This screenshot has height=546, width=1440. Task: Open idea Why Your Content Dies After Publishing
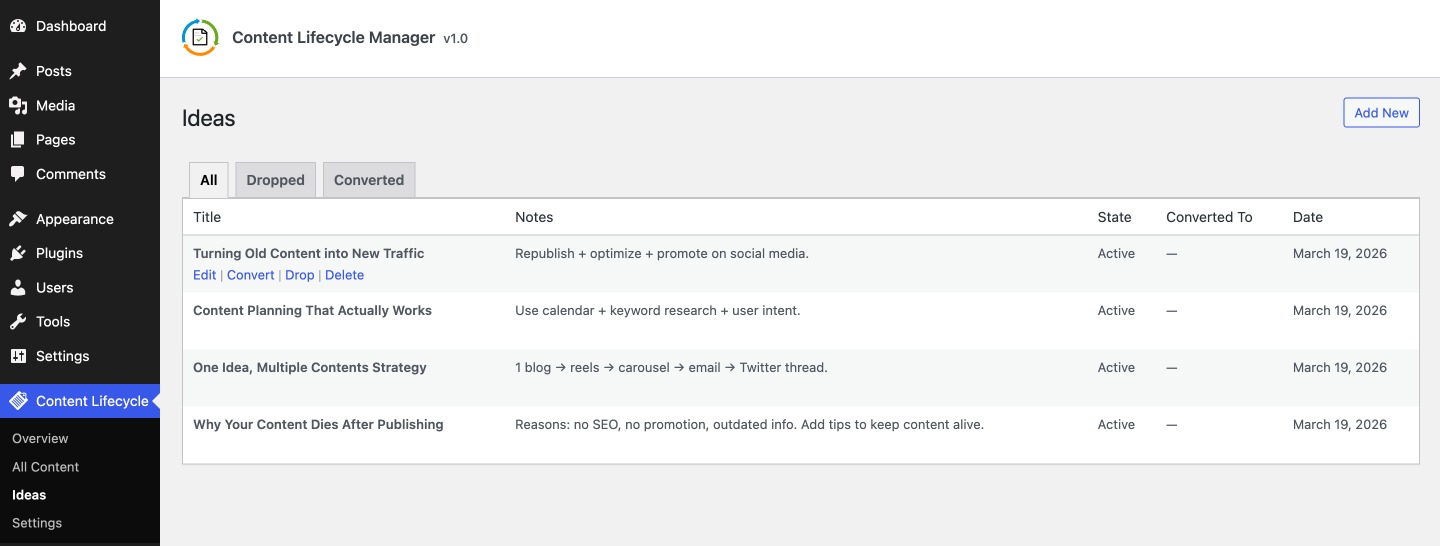[x=318, y=424]
